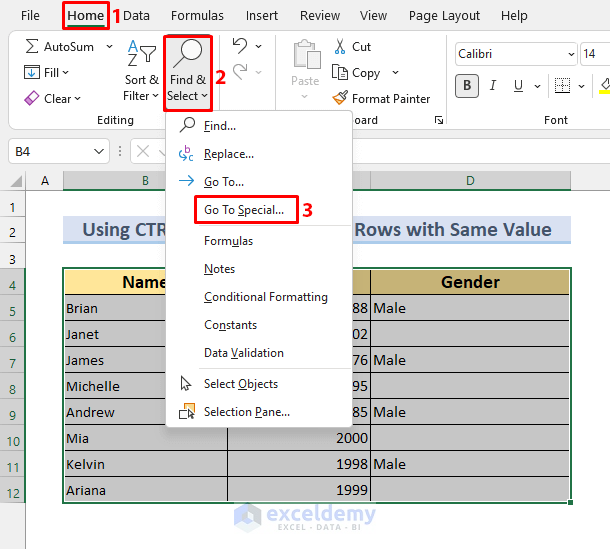Click the formula bar Cancel X icon
610x549 pixels.
point(143,151)
